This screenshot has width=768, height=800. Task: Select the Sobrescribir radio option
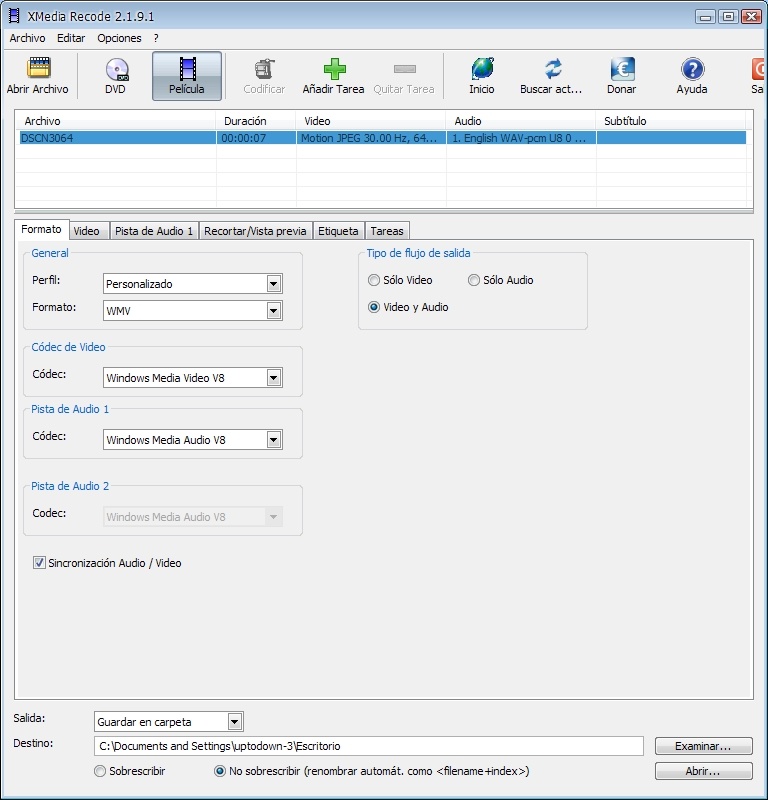tap(100, 772)
